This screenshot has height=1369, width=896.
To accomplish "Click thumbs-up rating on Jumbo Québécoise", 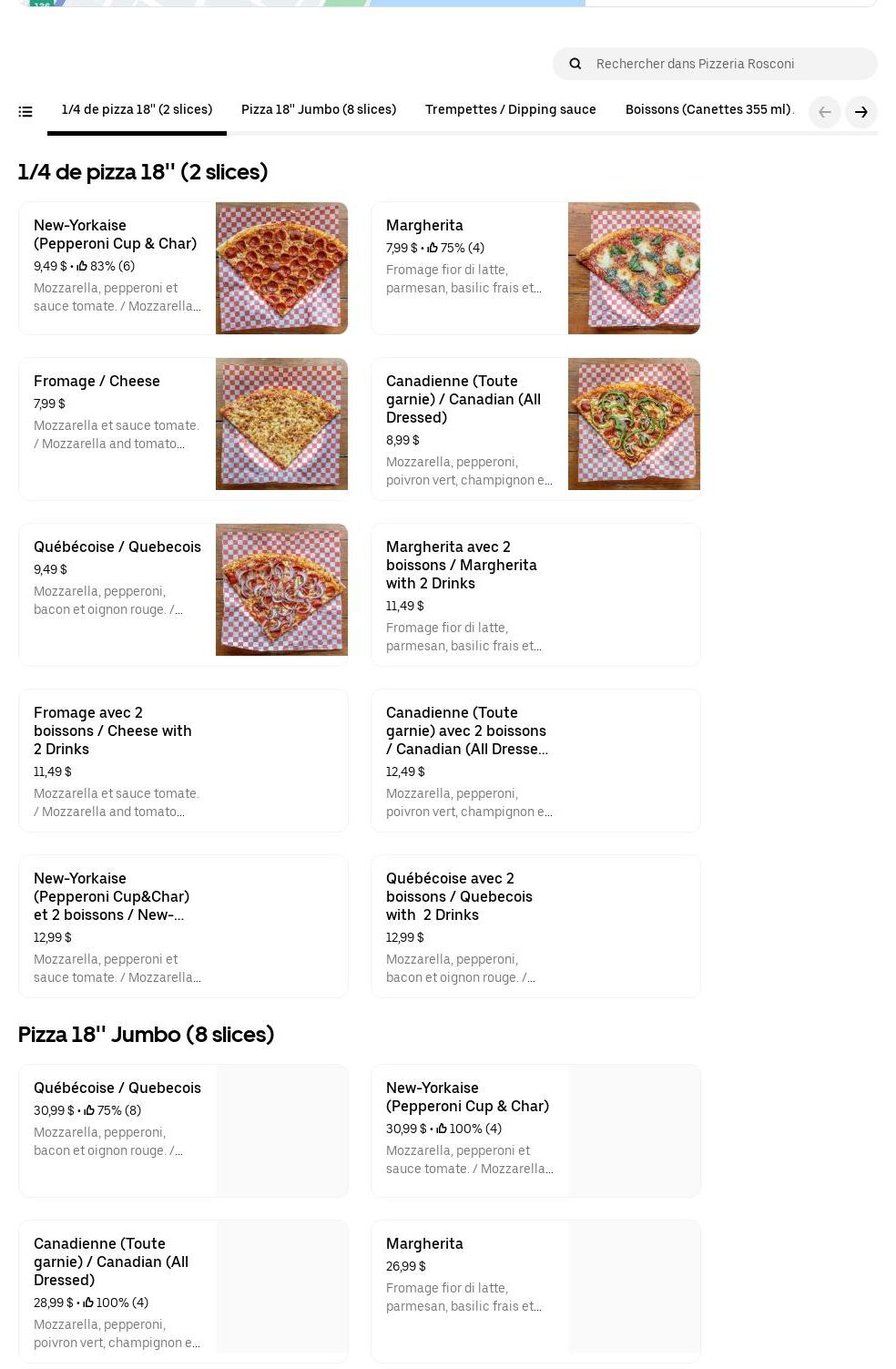I will tap(89, 1110).
